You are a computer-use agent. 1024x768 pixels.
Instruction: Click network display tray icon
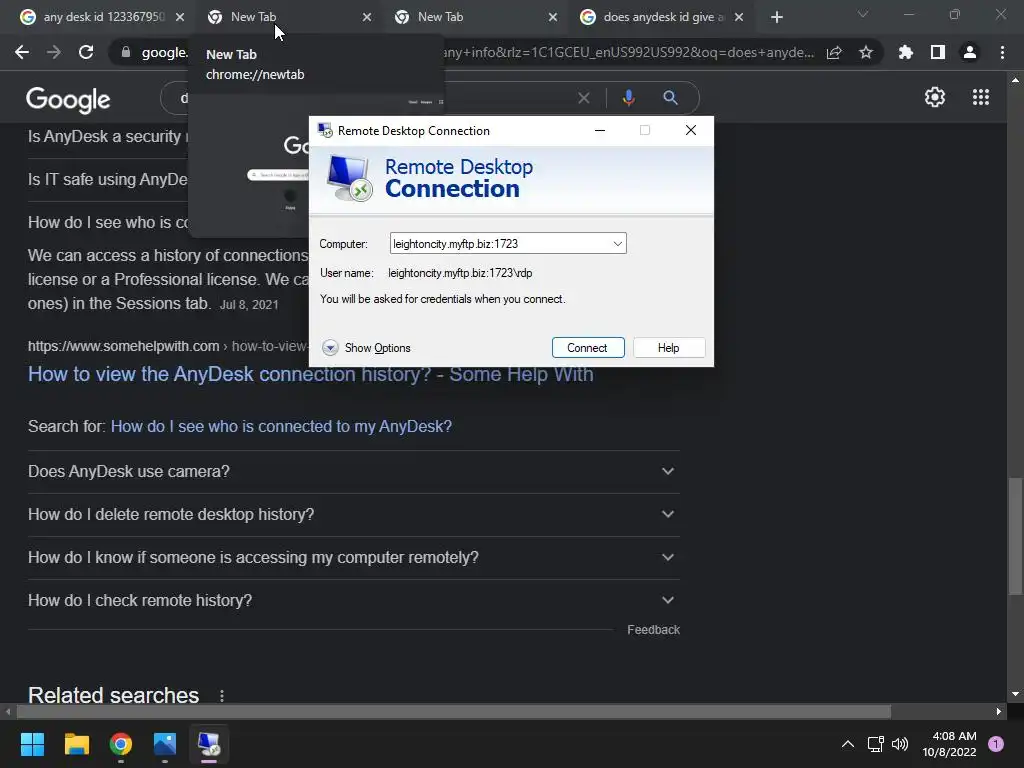[x=875, y=744]
